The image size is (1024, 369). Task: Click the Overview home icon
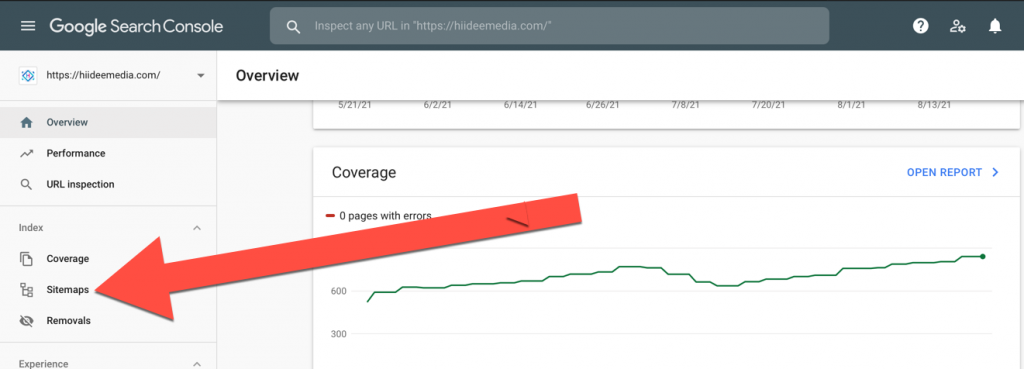tap(27, 122)
